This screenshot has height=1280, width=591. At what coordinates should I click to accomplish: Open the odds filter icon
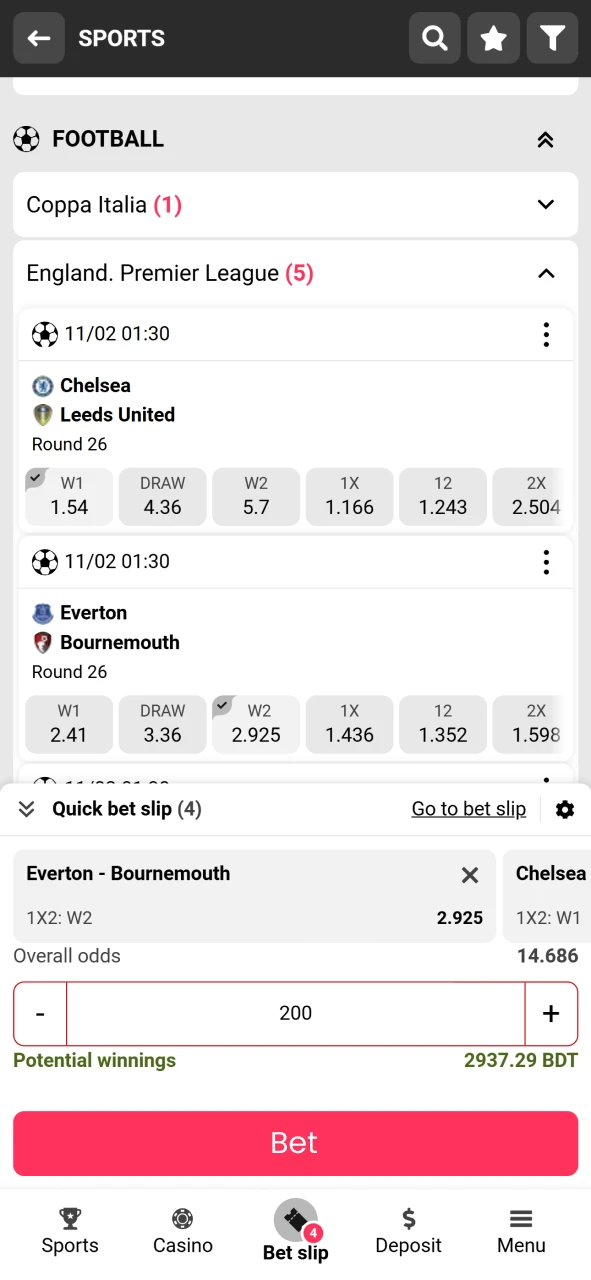(x=552, y=38)
